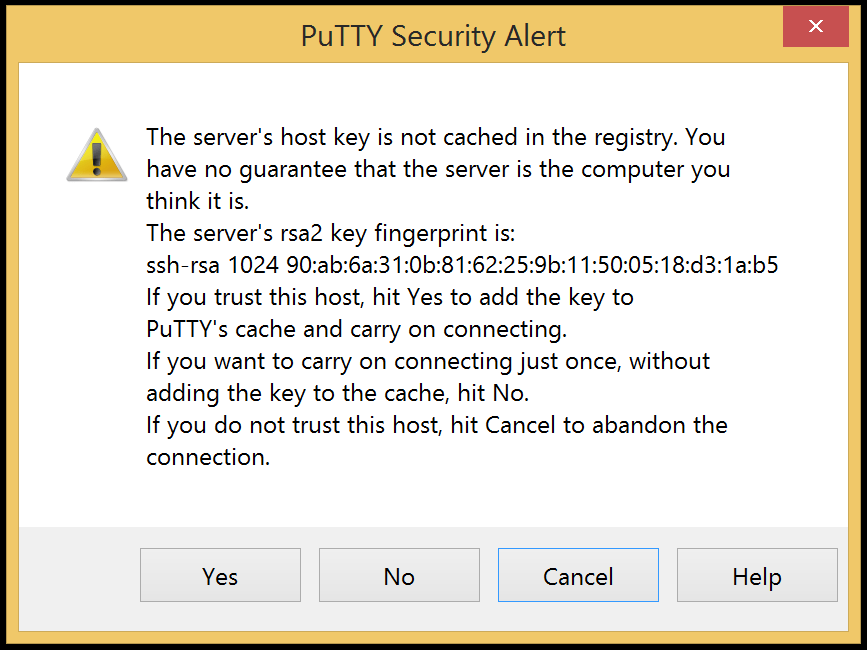Click the 'adding the key to the cache' line
The width and height of the screenshot is (867, 650).
coord(337,394)
